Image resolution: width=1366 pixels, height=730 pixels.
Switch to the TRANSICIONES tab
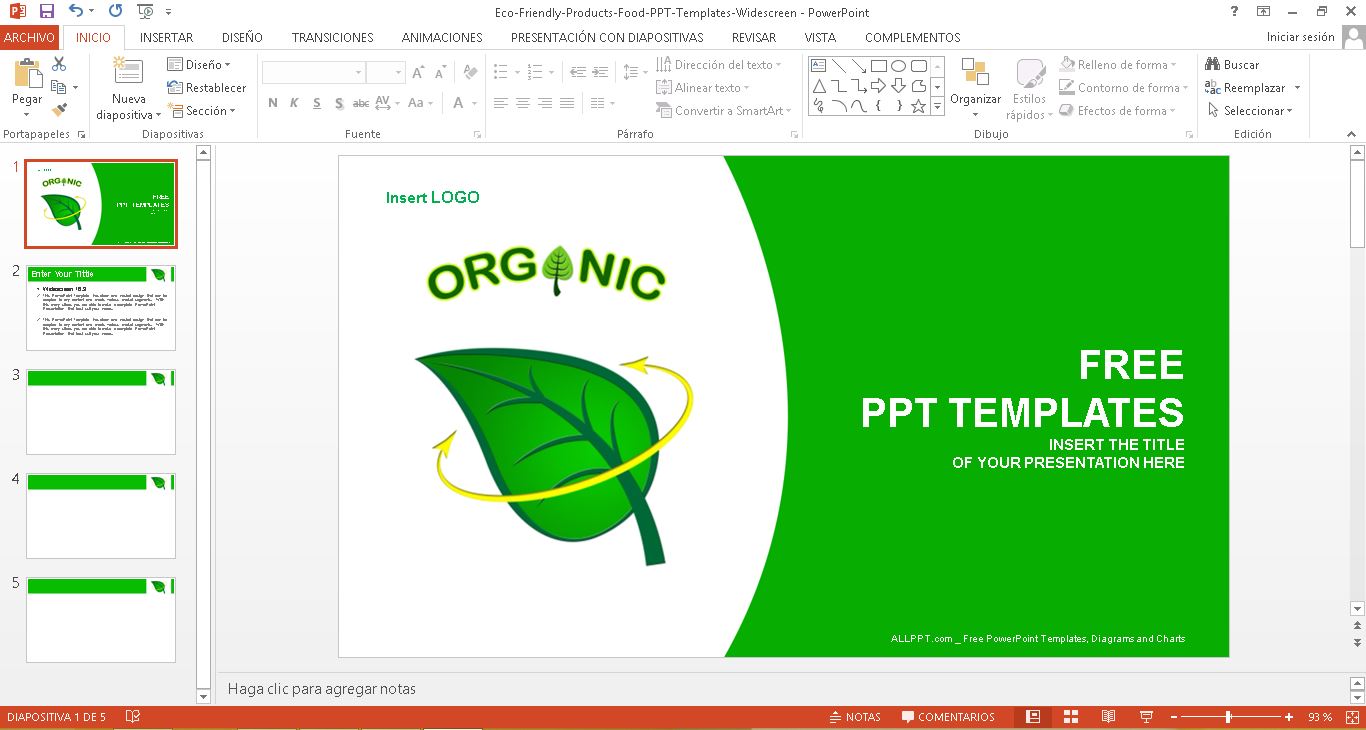[333, 37]
